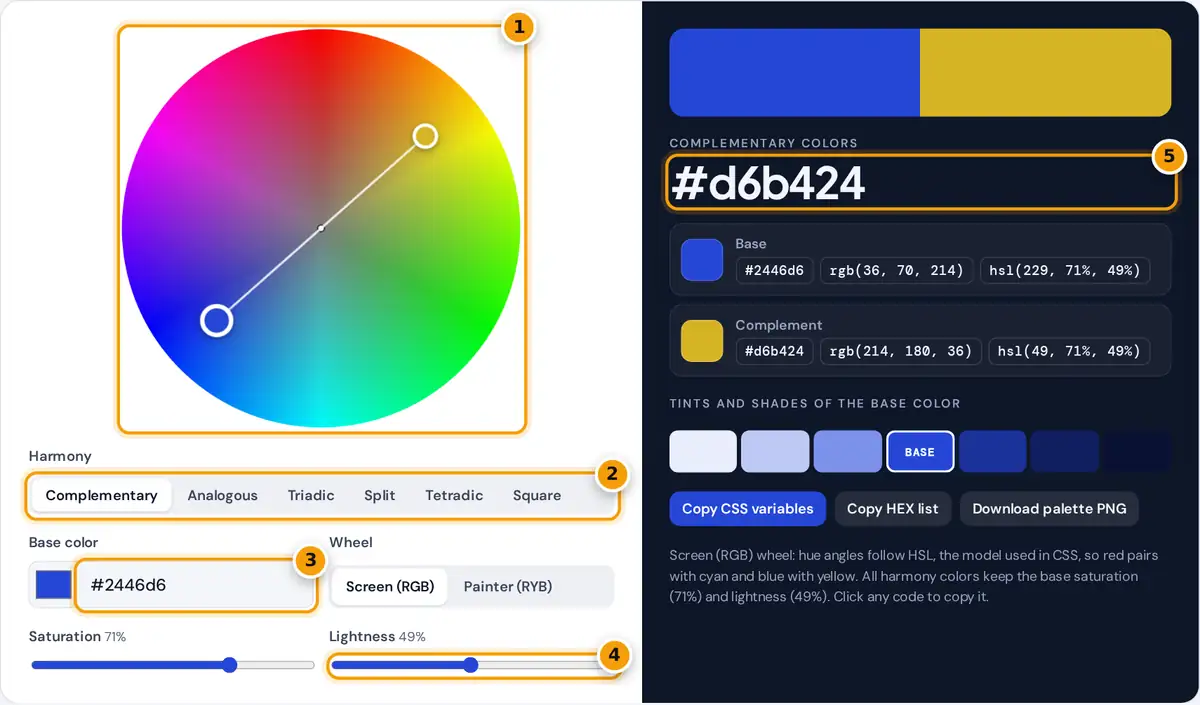This screenshot has height=705, width=1200.
Task: Choose the Triadic harmony option
Action: [x=311, y=495]
